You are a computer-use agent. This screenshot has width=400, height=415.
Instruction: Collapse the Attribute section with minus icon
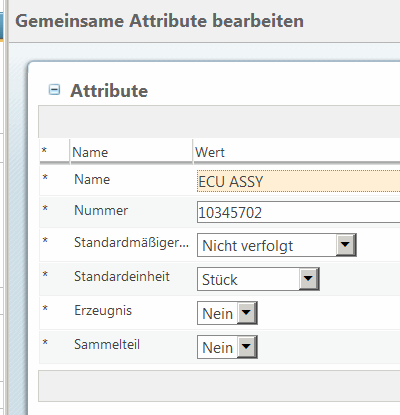click(54, 90)
